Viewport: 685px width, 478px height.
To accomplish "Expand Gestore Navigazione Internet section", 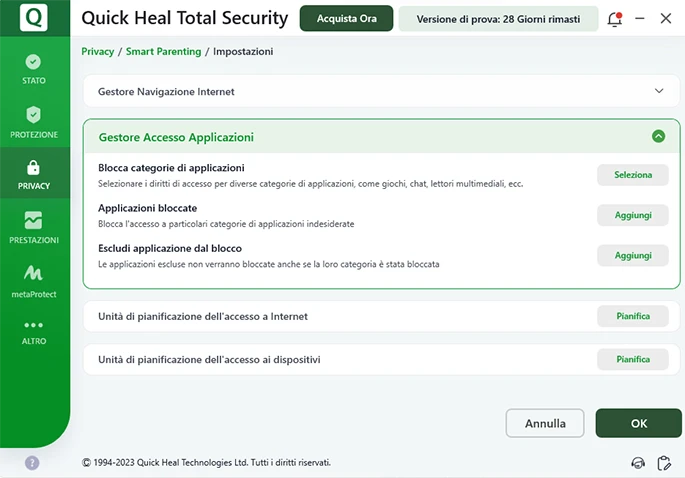I will (658, 91).
